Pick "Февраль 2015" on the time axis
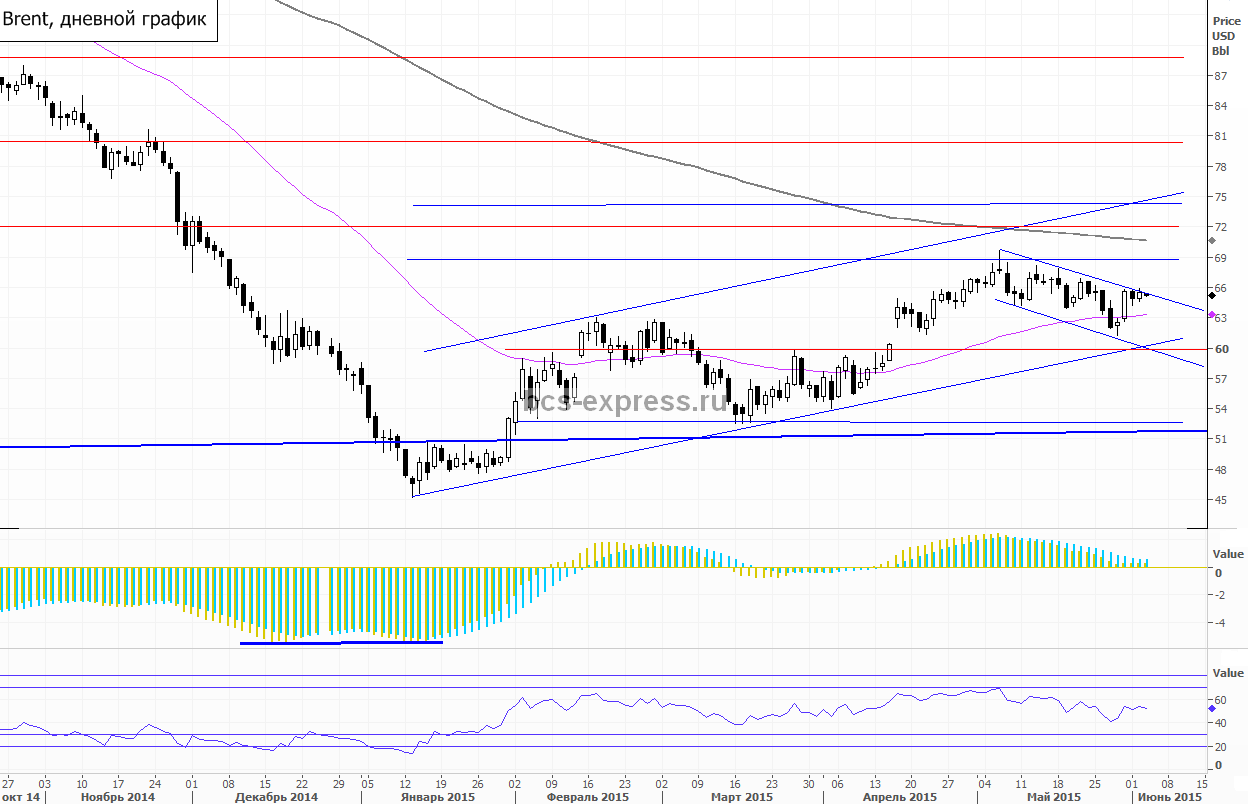This screenshot has height=804, width=1248. [x=590, y=797]
